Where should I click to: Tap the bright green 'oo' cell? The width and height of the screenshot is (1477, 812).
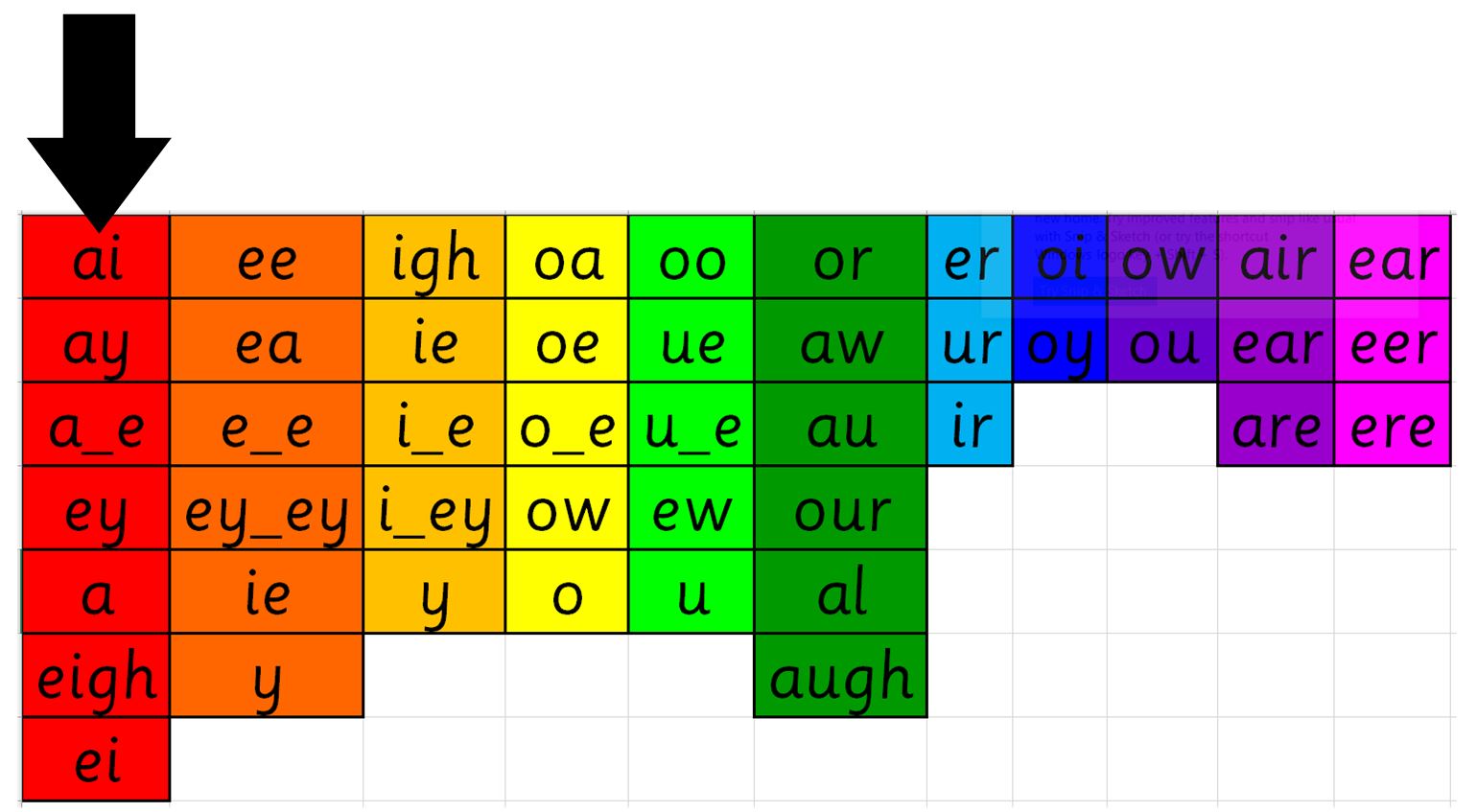(x=692, y=257)
